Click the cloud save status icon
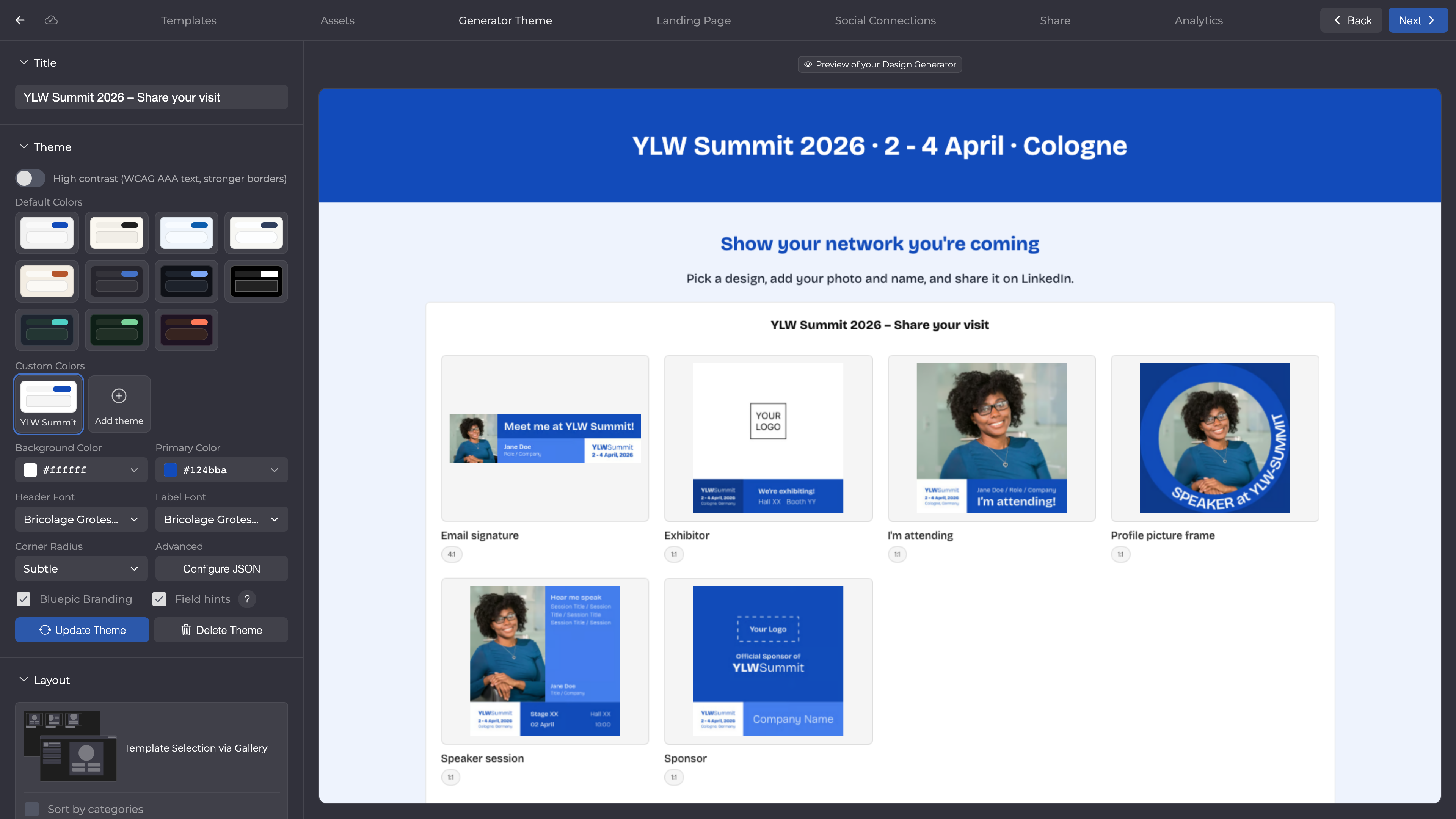The image size is (1456, 819). click(51, 20)
